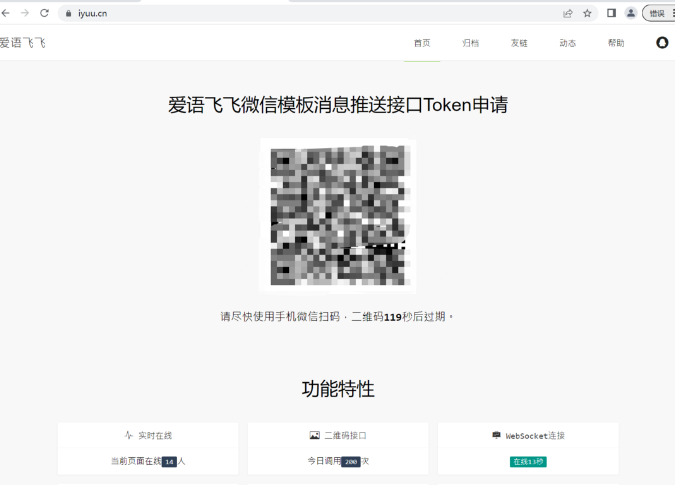Screen dimensions: 675x485
Task: Open the 动态 navigation item
Action: coord(567,43)
